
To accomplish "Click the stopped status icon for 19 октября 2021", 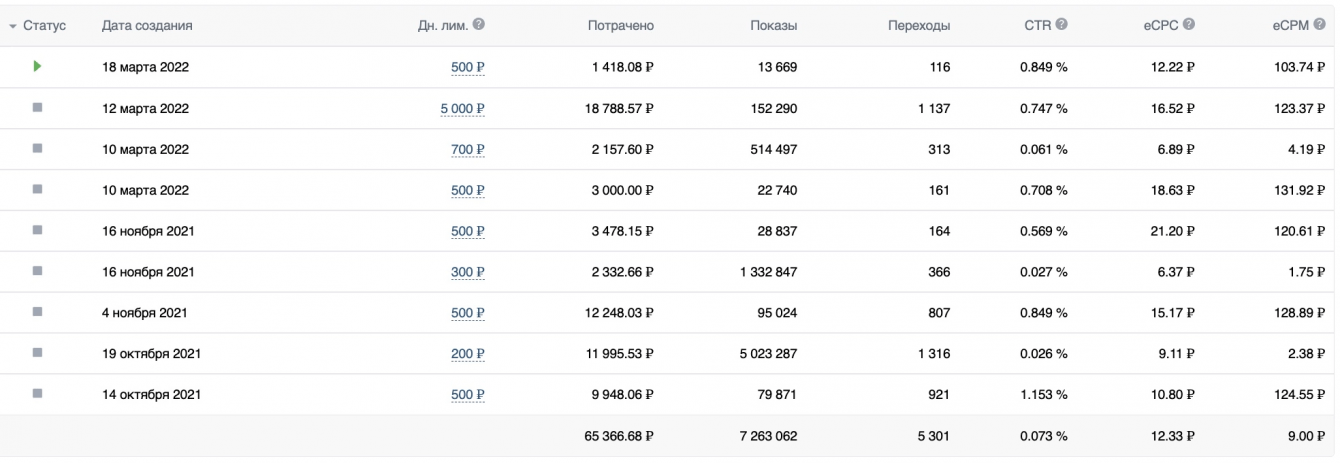I will click(x=38, y=353).
